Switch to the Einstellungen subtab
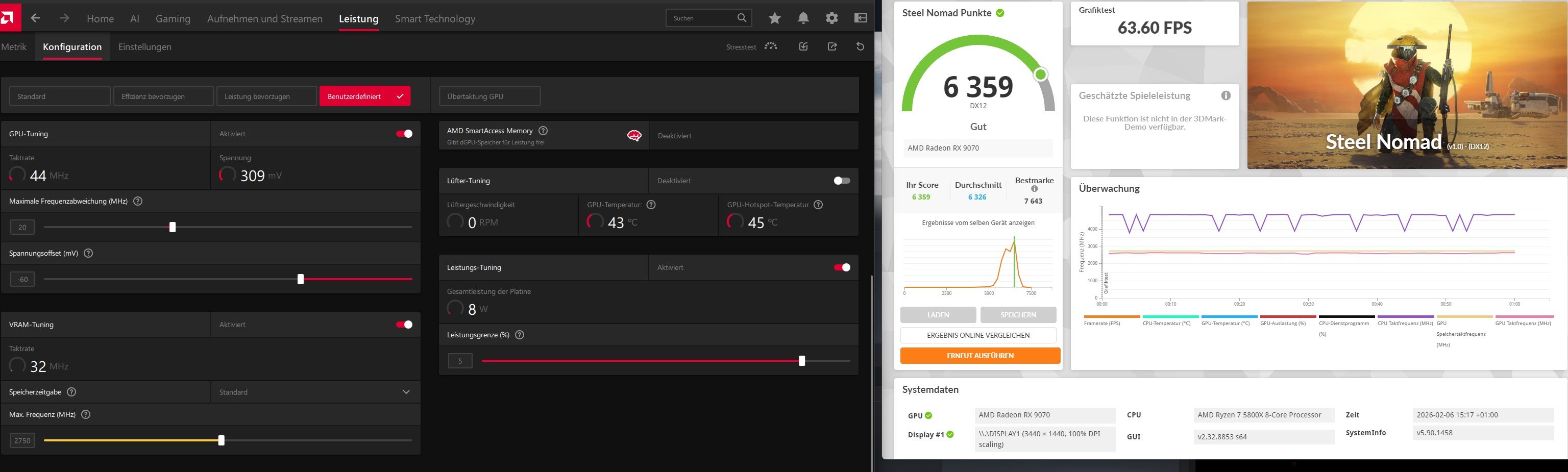 145,47
